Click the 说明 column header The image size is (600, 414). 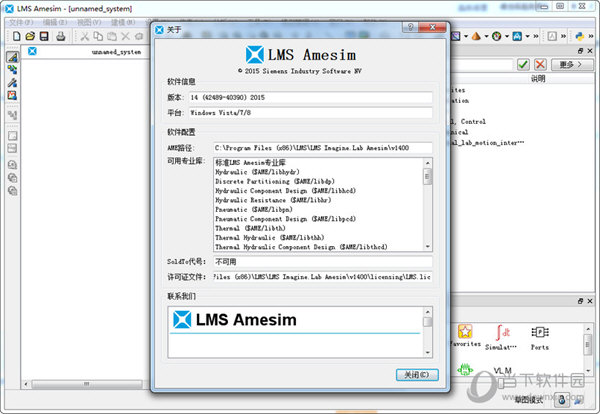coord(538,79)
